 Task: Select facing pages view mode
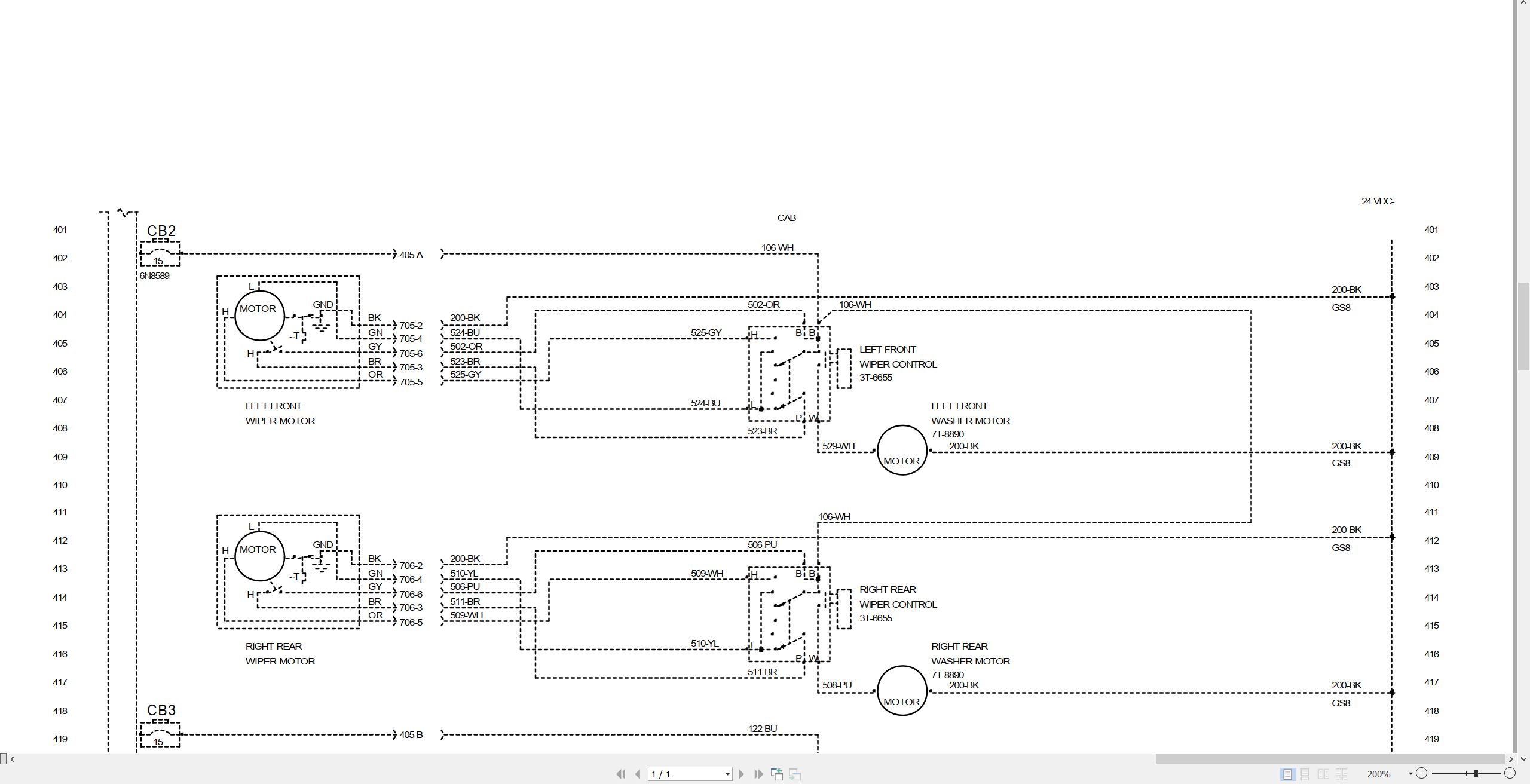[1324, 774]
